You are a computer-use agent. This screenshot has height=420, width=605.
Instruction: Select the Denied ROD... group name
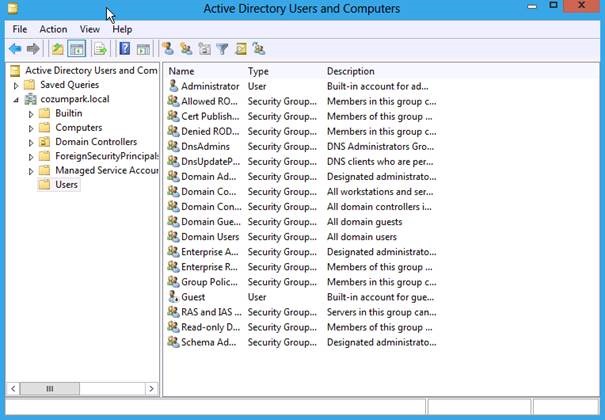(210, 132)
